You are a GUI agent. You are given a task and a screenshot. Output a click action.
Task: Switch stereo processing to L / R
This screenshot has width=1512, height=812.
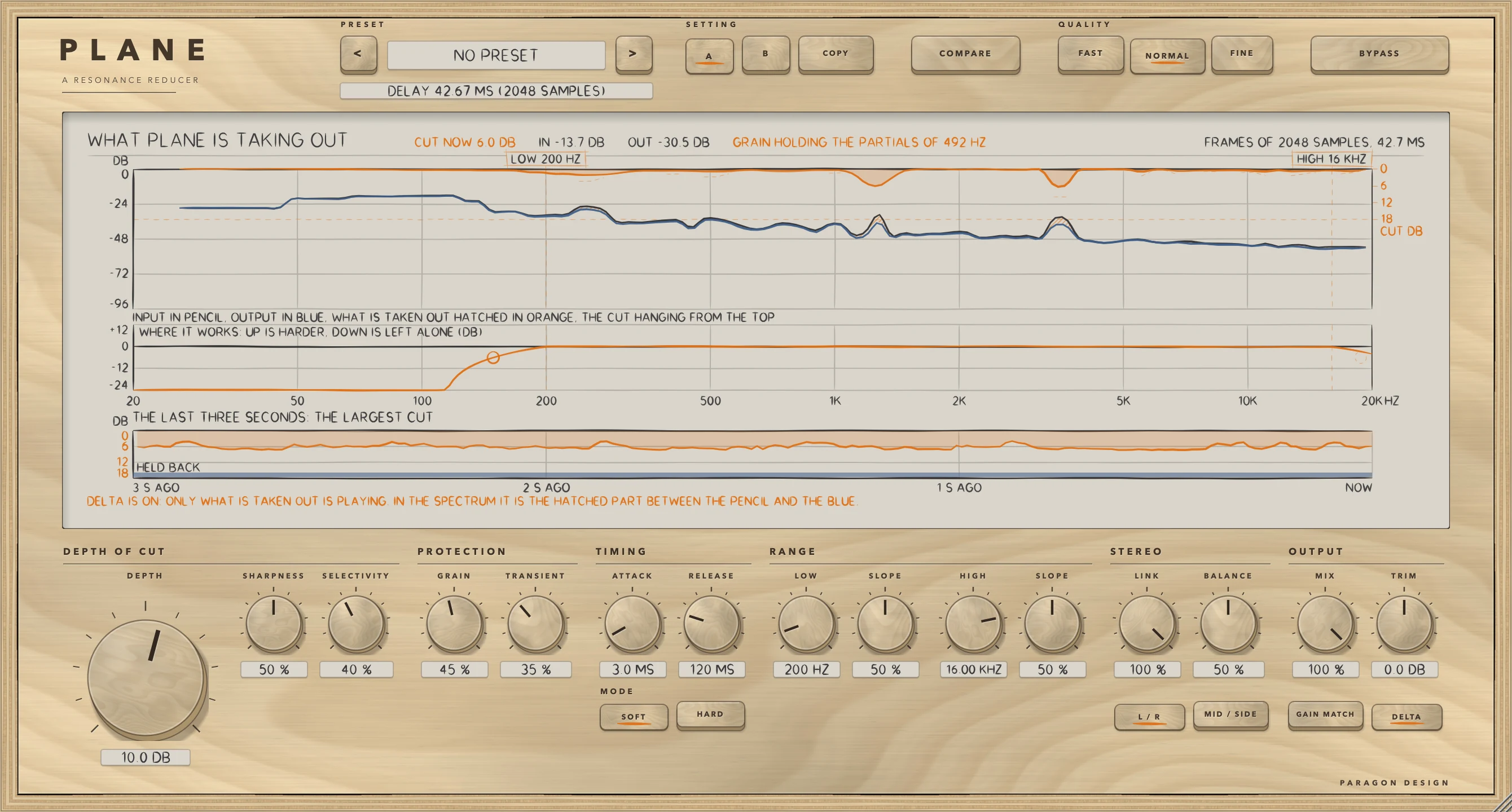tap(1149, 716)
